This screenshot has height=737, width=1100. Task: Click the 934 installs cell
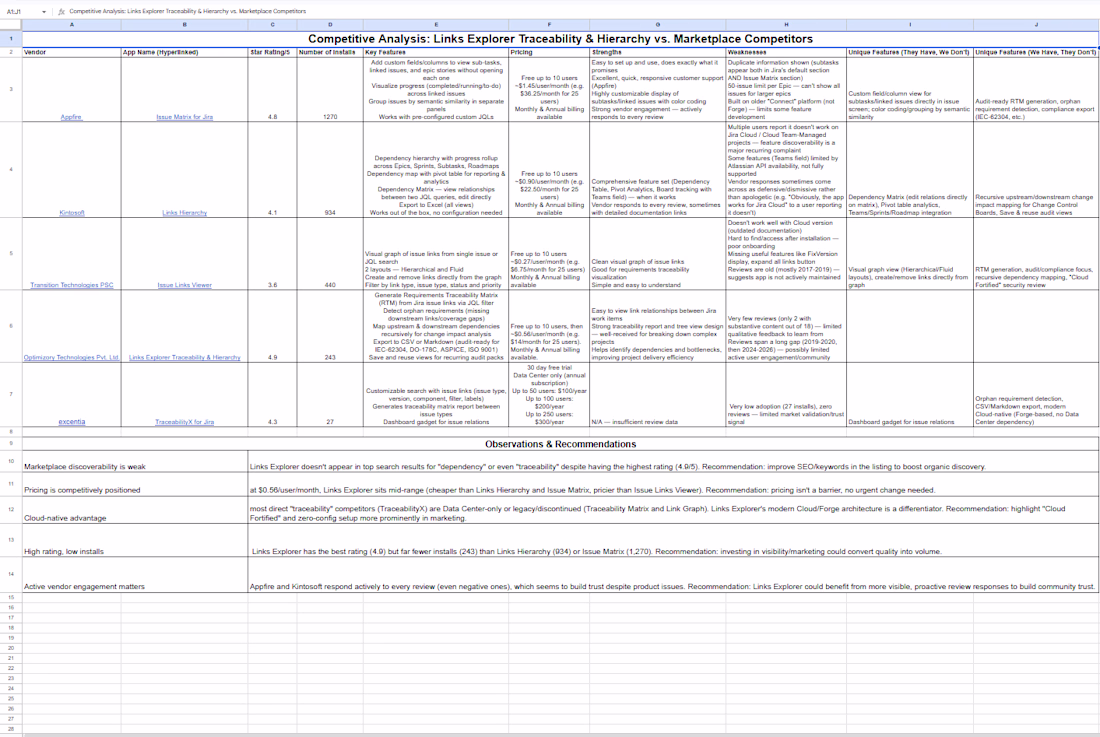pos(330,170)
